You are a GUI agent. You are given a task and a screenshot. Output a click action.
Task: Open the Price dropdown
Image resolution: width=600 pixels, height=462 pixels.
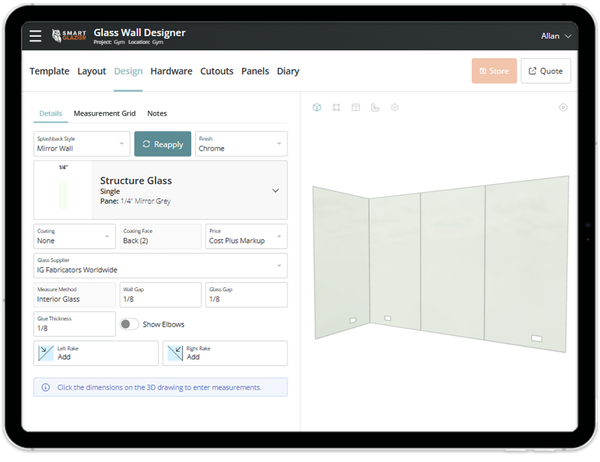pos(246,236)
